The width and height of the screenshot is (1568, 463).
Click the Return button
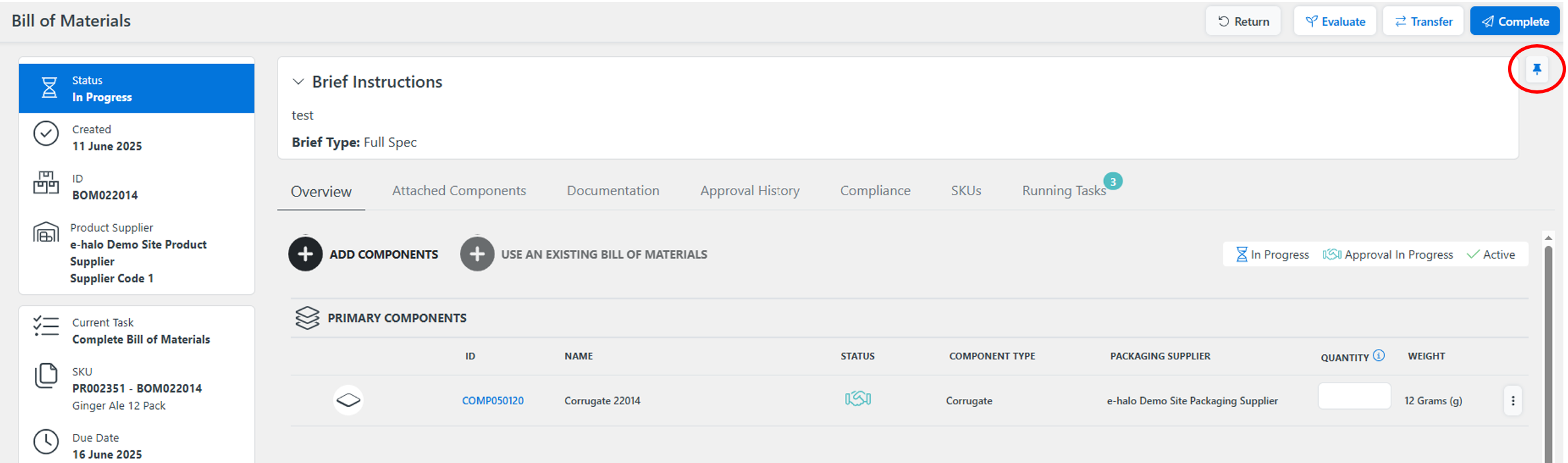click(x=1243, y=21)
